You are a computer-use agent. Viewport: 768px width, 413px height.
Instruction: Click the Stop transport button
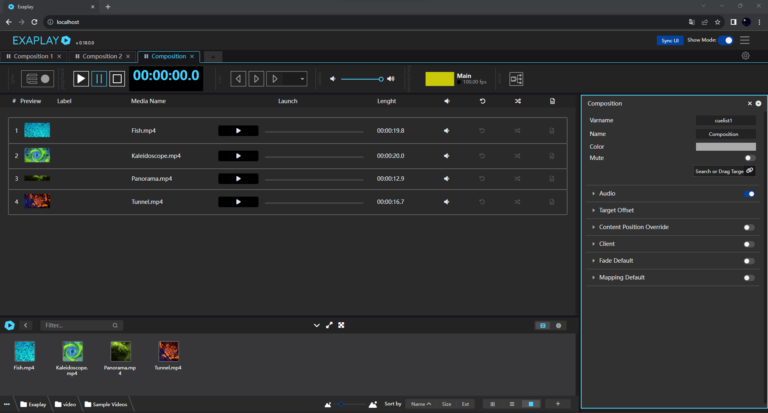(x=117, y=78)
